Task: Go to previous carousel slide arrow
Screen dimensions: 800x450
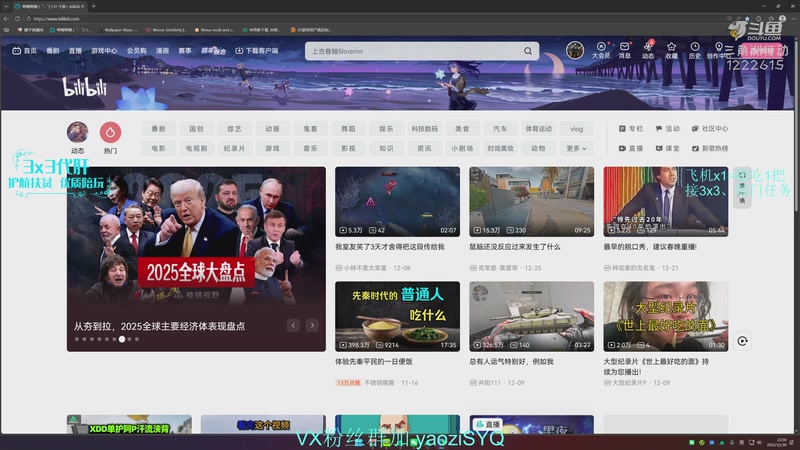Action: 293,325
